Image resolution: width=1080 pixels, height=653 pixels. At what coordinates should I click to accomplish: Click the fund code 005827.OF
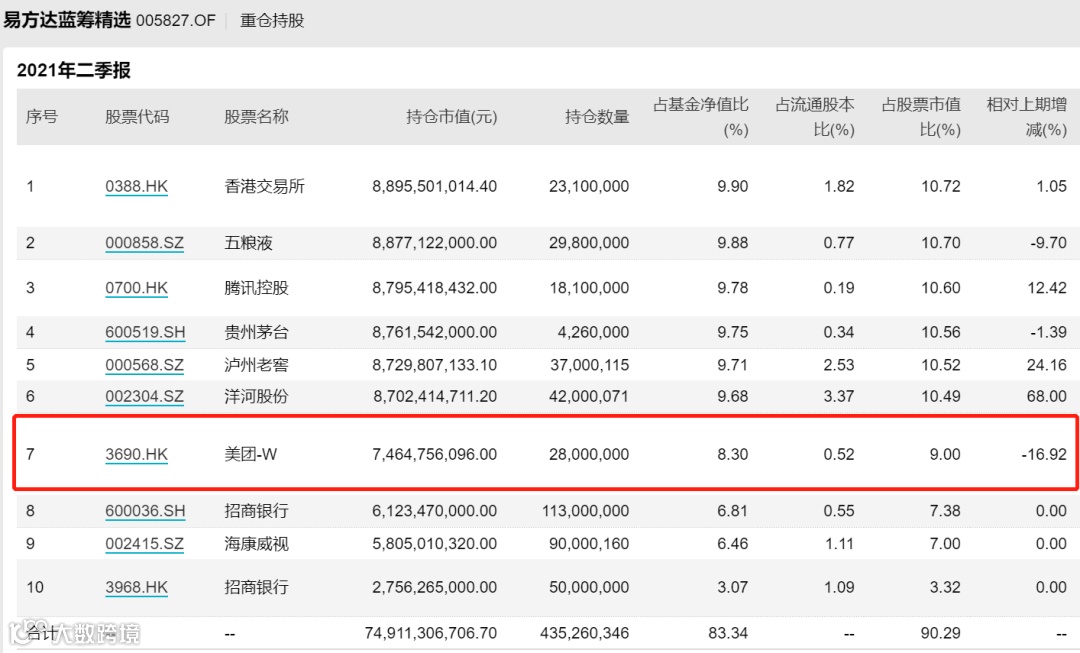(176, 21)
